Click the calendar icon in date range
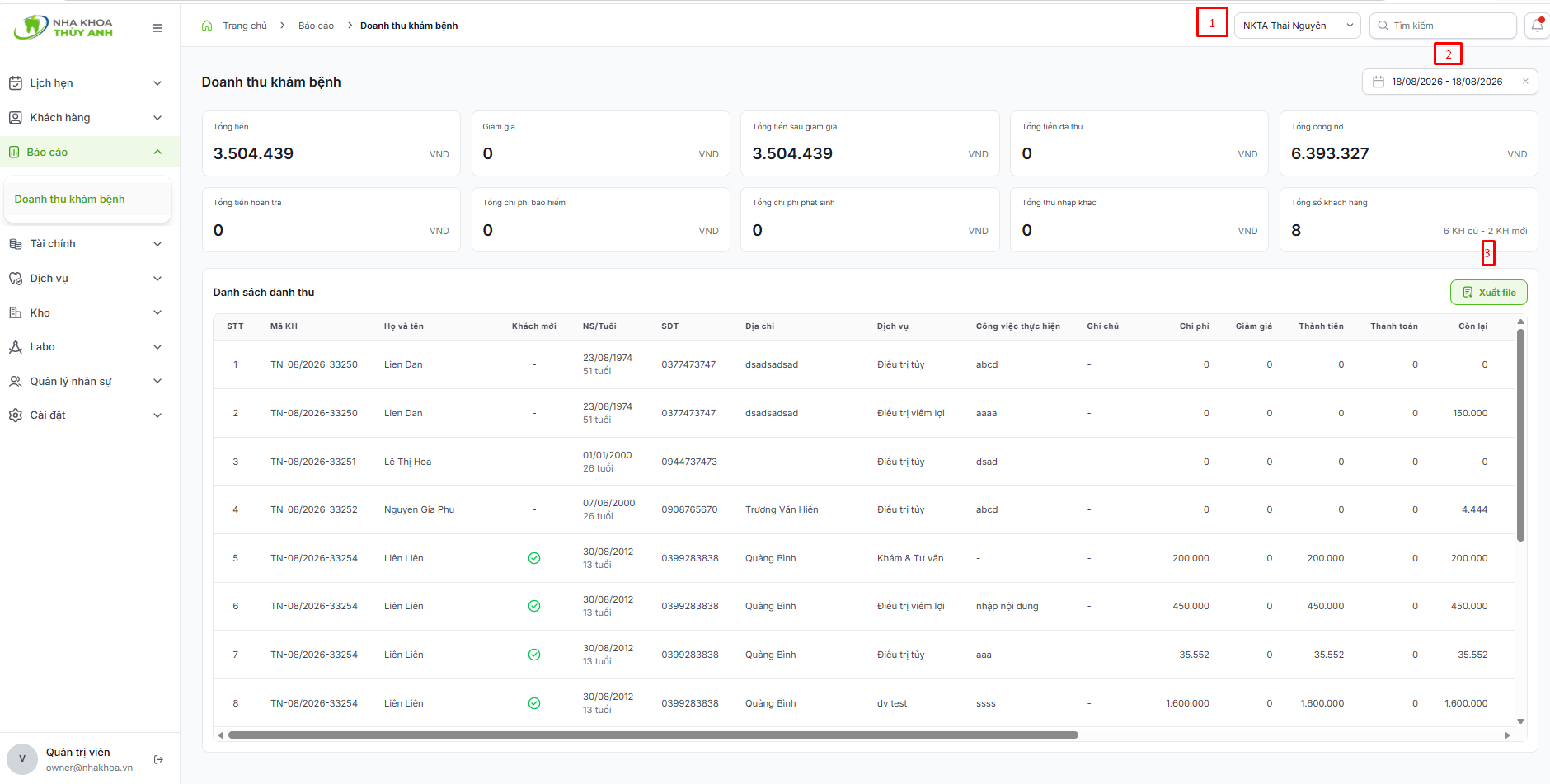The image size is (1550, 784). pos(1378,82)
